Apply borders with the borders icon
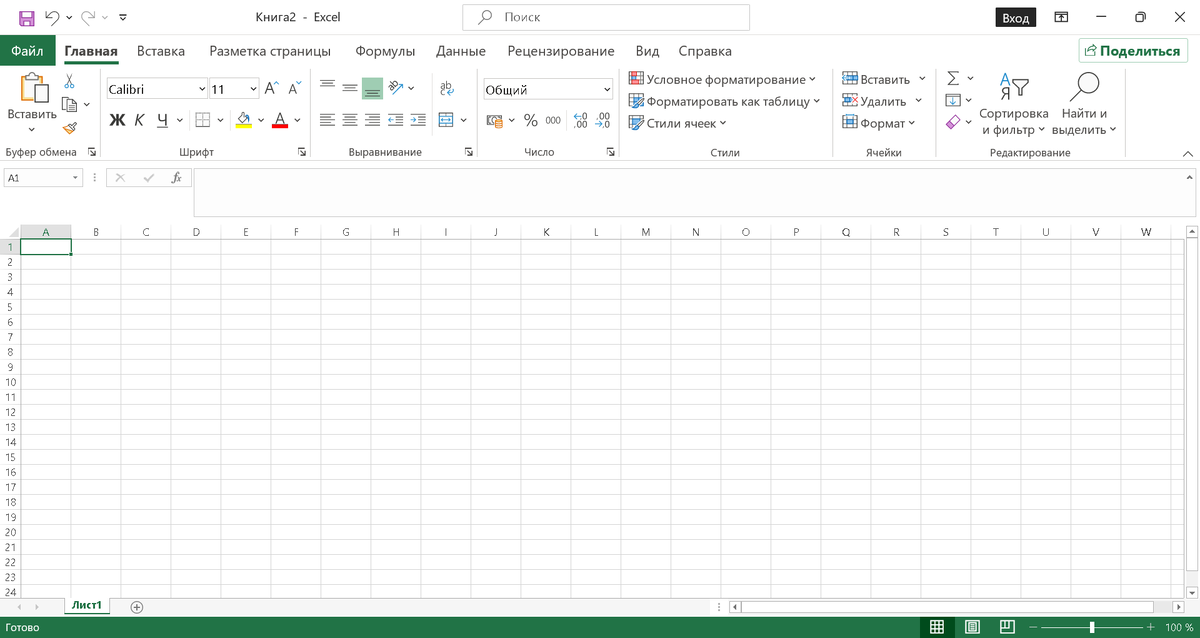The height and width of the screenshot is (638, 1200). pyautogui.click(x=203, y=120)
